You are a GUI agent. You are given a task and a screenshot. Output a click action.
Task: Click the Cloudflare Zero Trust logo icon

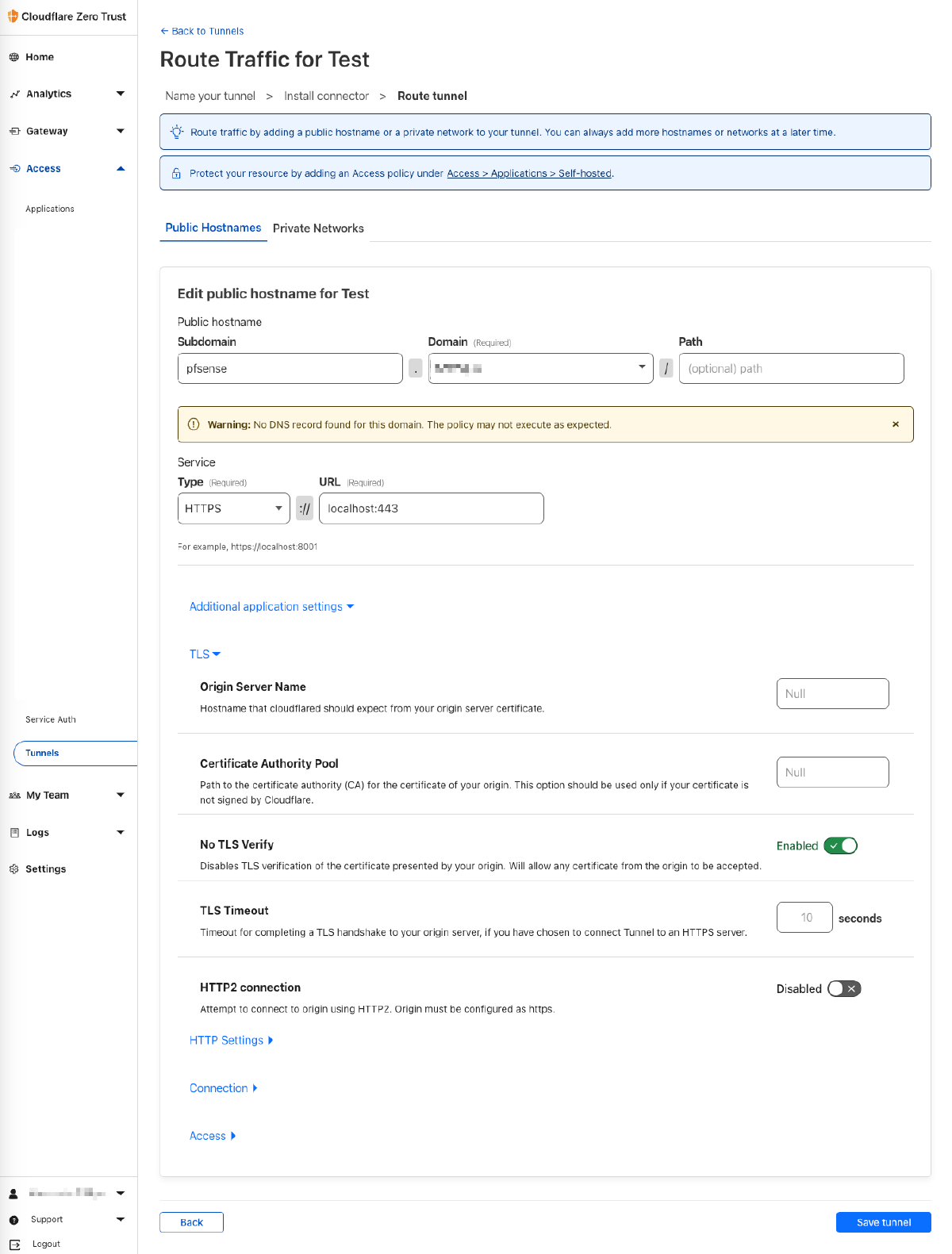[x=13, y=16]
